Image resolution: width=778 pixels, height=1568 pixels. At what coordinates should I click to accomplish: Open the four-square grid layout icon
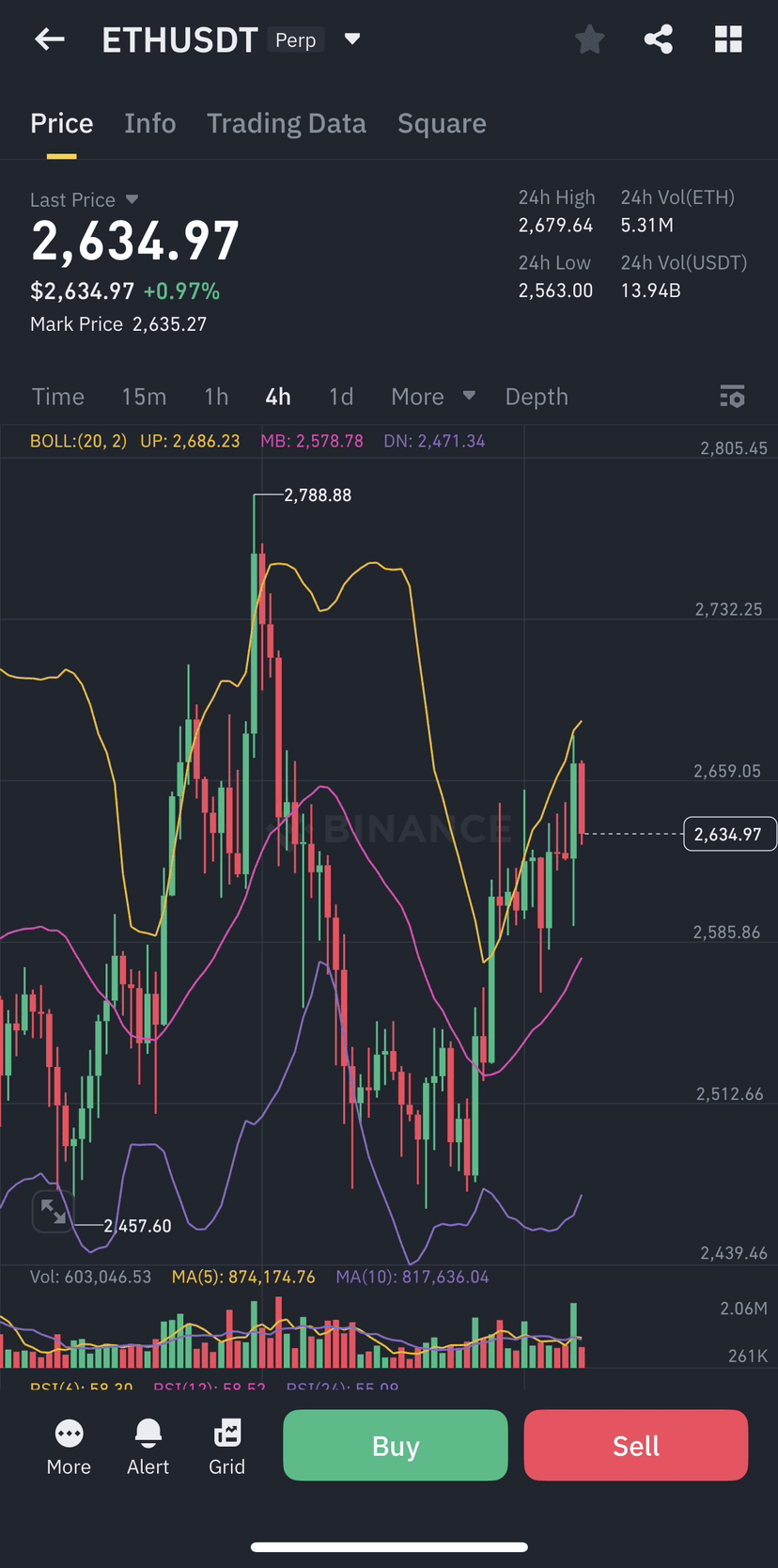click(728, 39)
